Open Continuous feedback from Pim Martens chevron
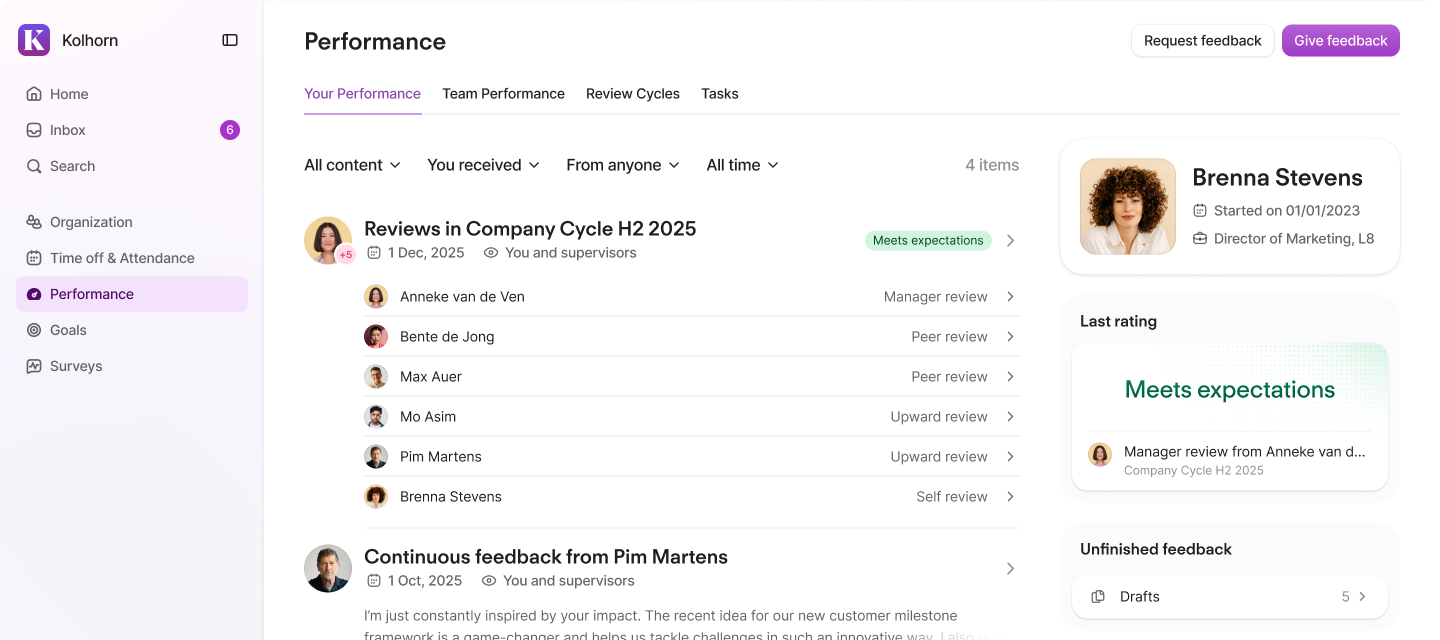The image size is (1440, 640). coord(1011,568)
